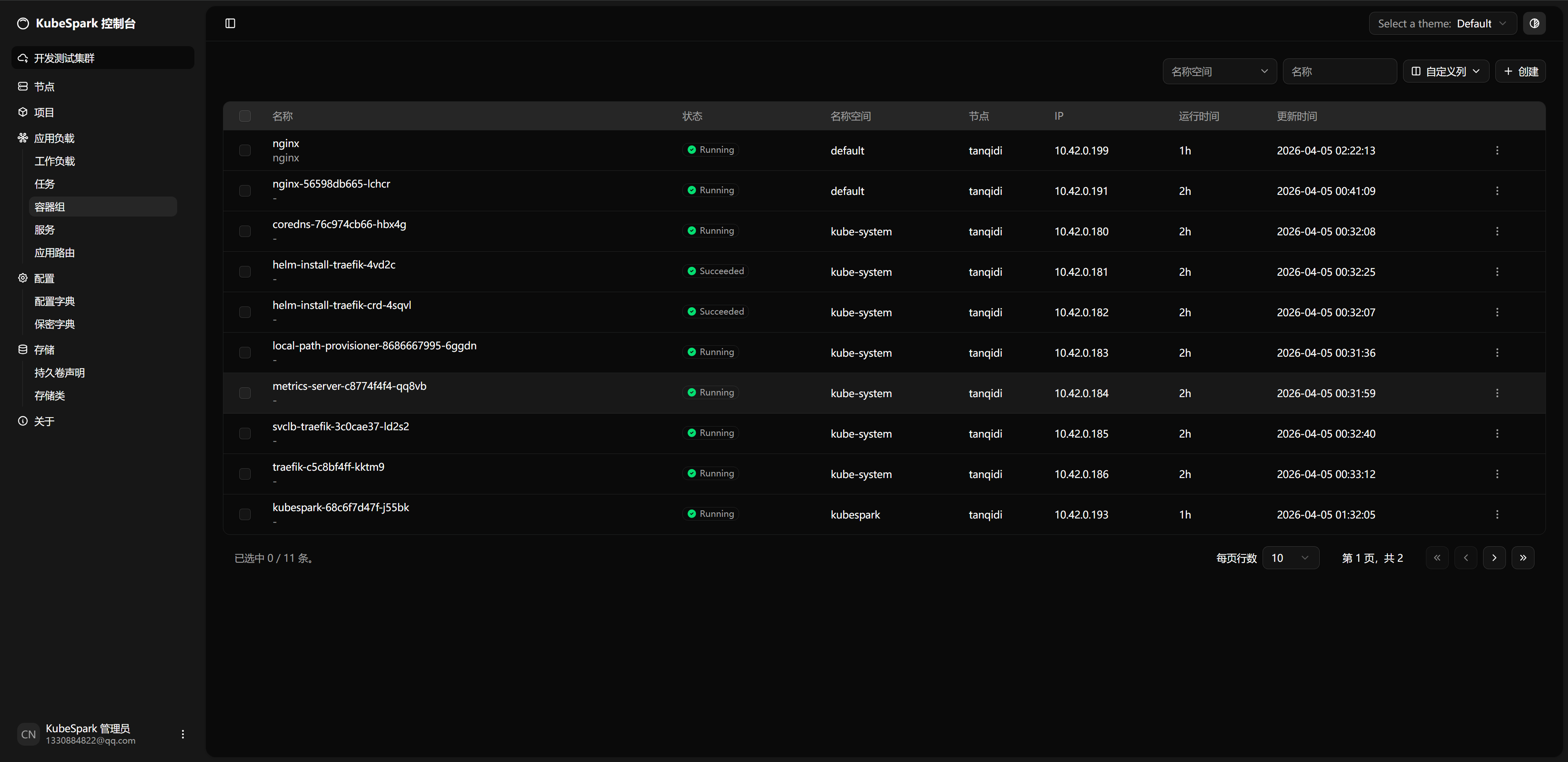Expand the 自定义列 columns dropdown
Viewport: 1568px width, 762px height.
1445,71
